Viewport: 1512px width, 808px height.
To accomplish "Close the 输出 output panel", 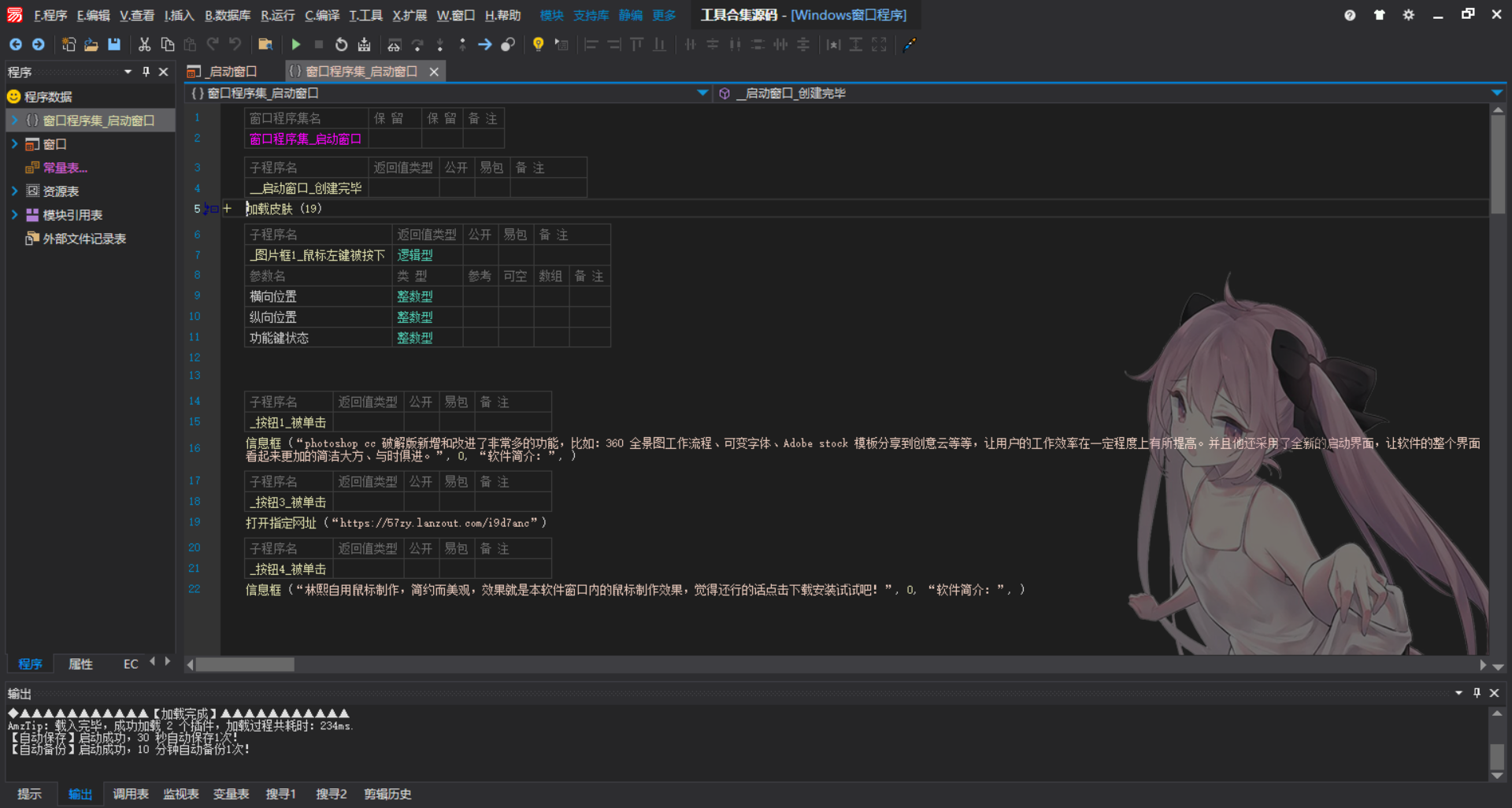I will 1494,693.
